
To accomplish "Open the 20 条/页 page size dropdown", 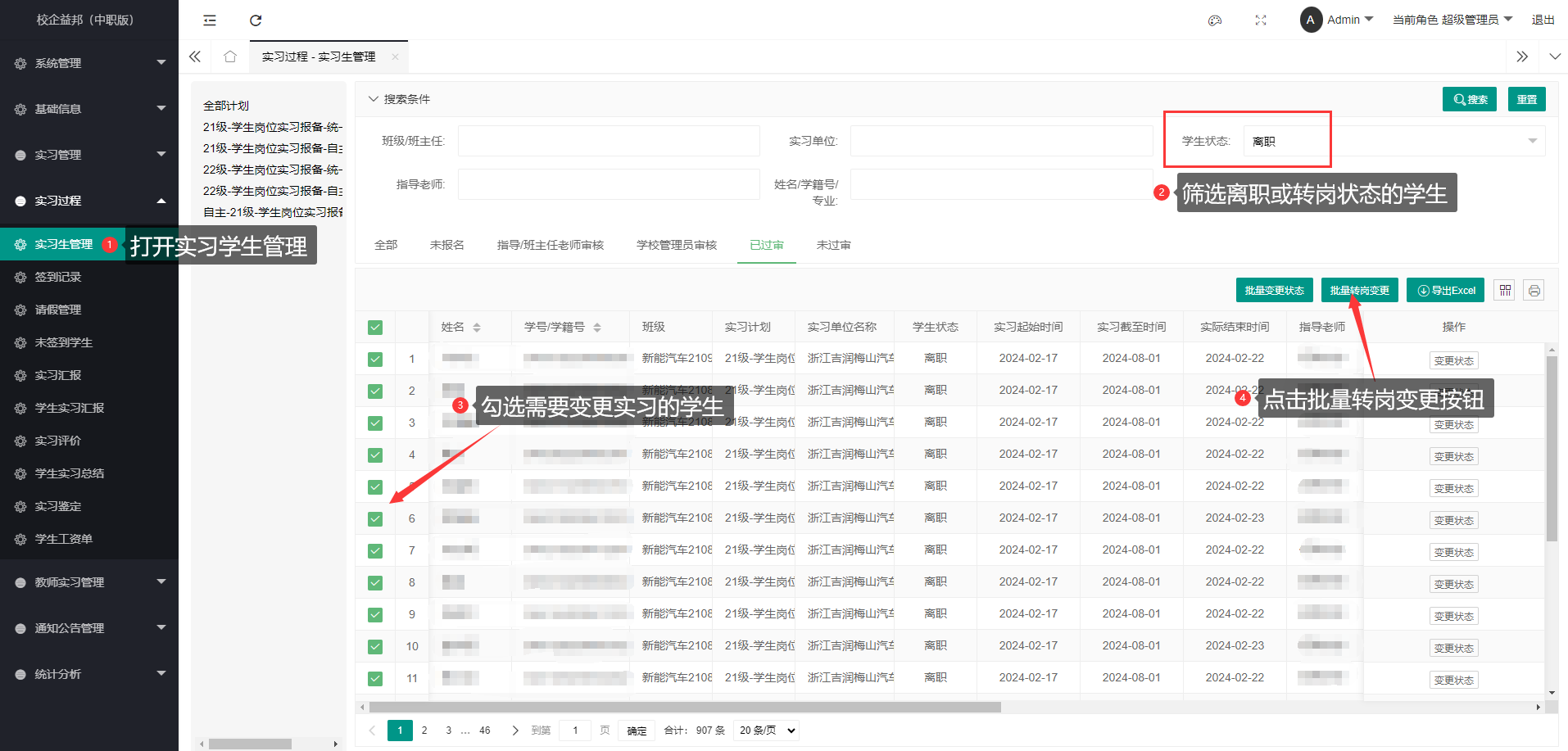I will (767, 731).
